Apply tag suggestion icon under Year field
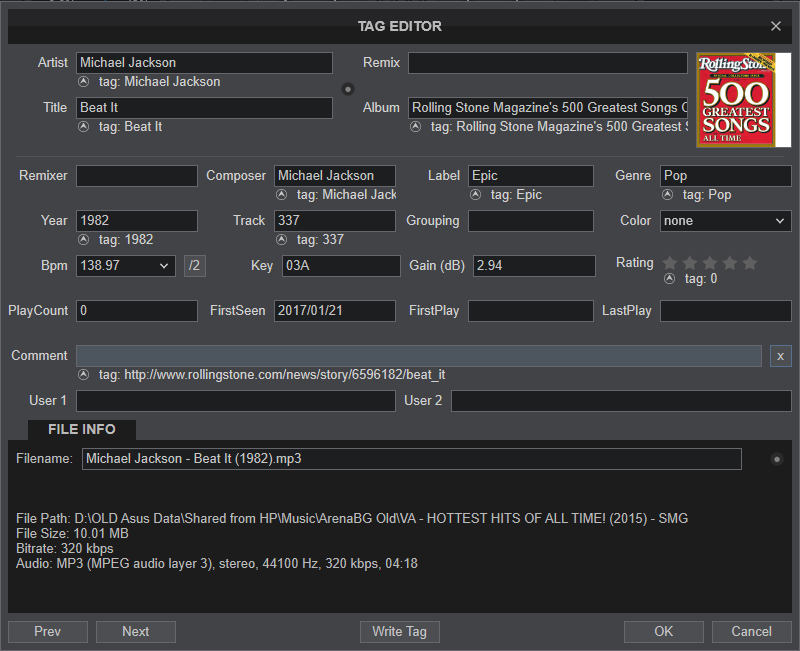 point(84,239)
